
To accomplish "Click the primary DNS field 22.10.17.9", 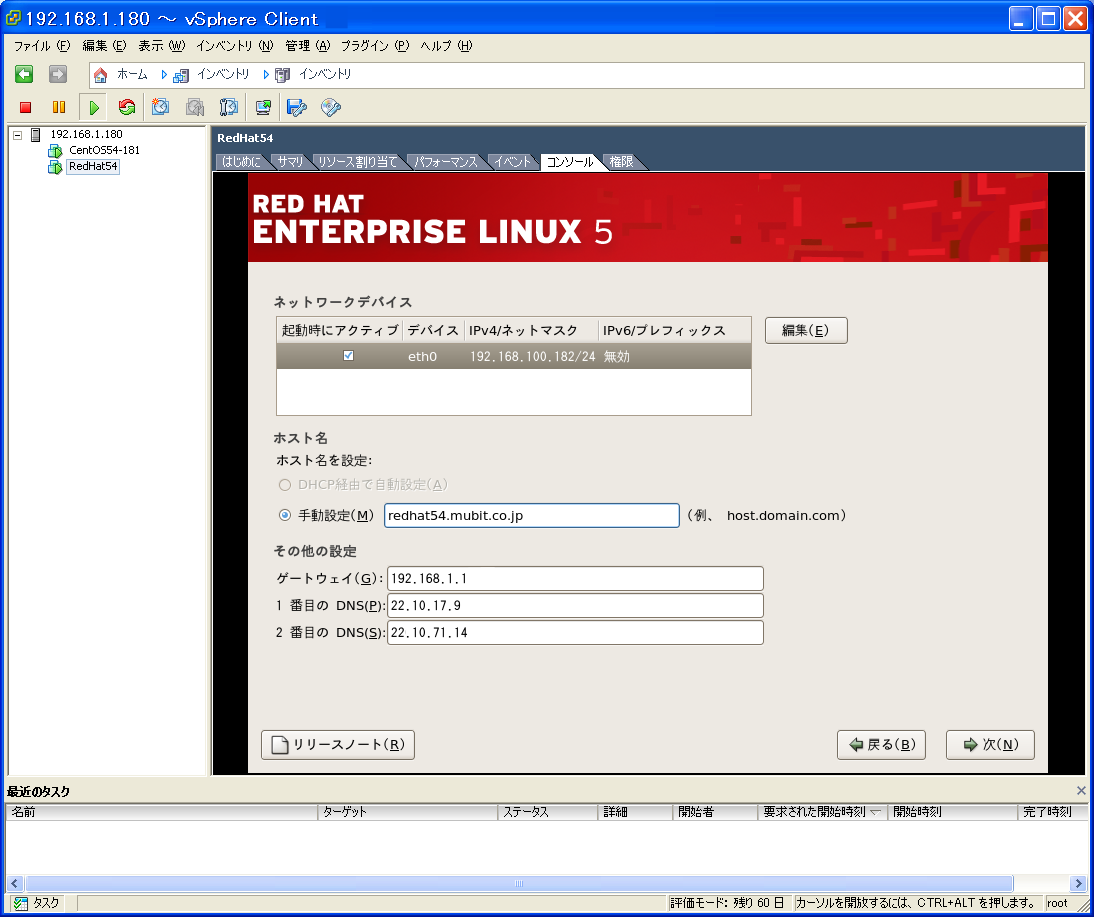I will [x=575, y=606].
